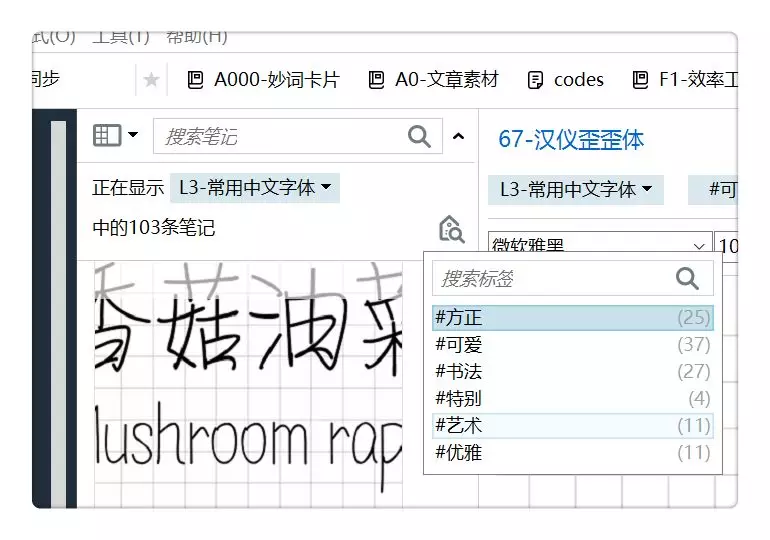Open the A0-文章素材 notebook shortcut
This screenshot has height=540, width=770.
click(434, 80)
